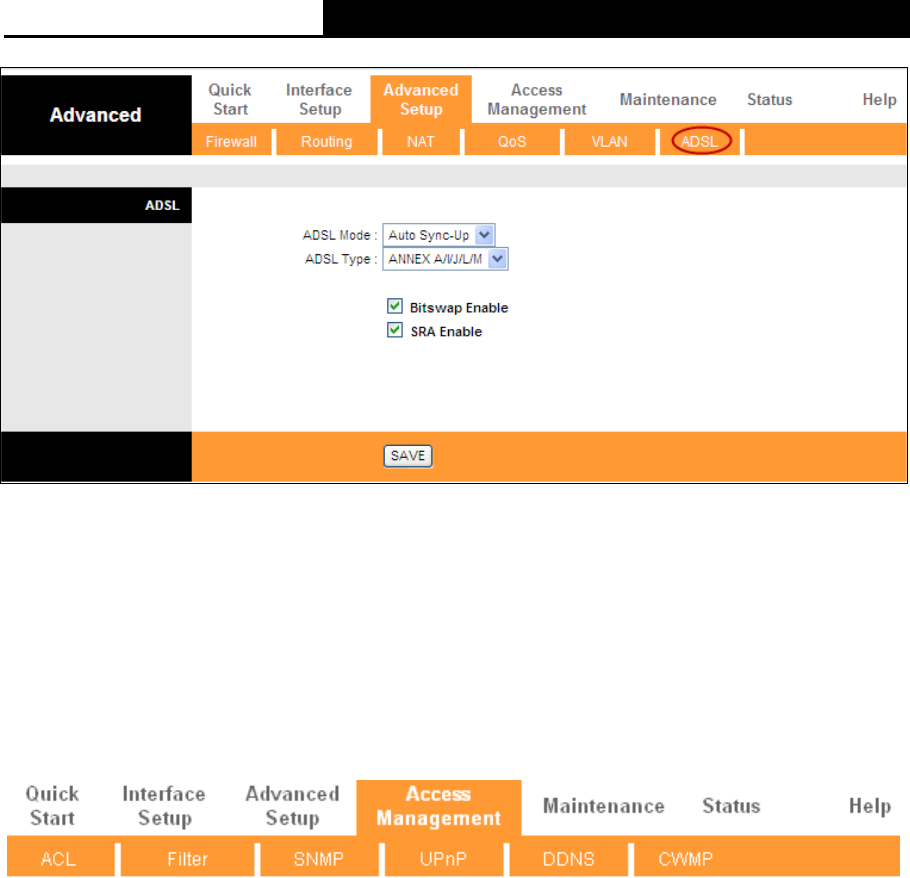
Task: Open Help in the upper menu
Action: [879, 100]
